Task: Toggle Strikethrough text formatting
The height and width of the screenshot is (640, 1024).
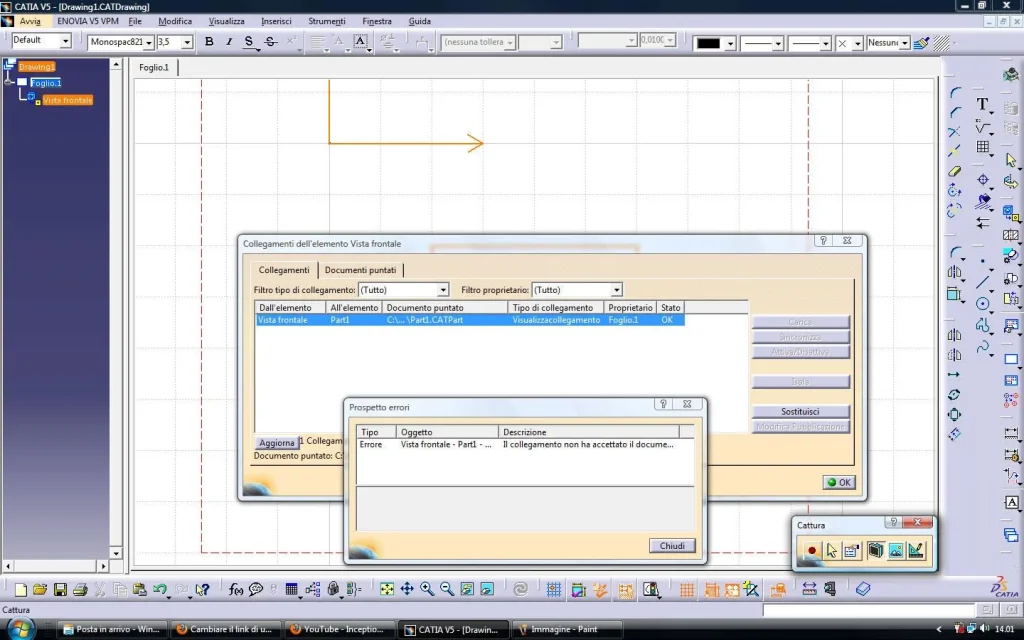Action: [x=270, y=42]
